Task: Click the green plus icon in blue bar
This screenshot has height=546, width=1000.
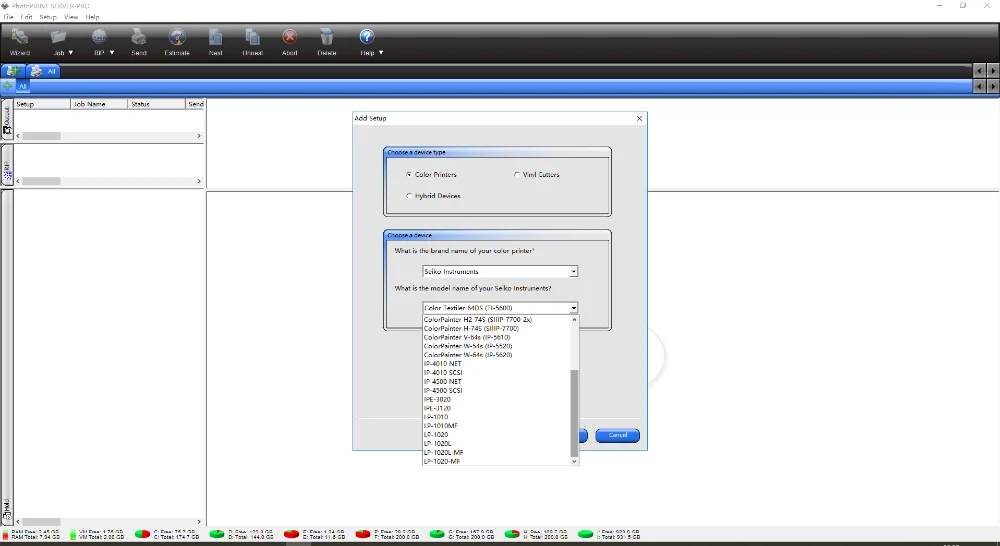Action: (x=8, y=85)
